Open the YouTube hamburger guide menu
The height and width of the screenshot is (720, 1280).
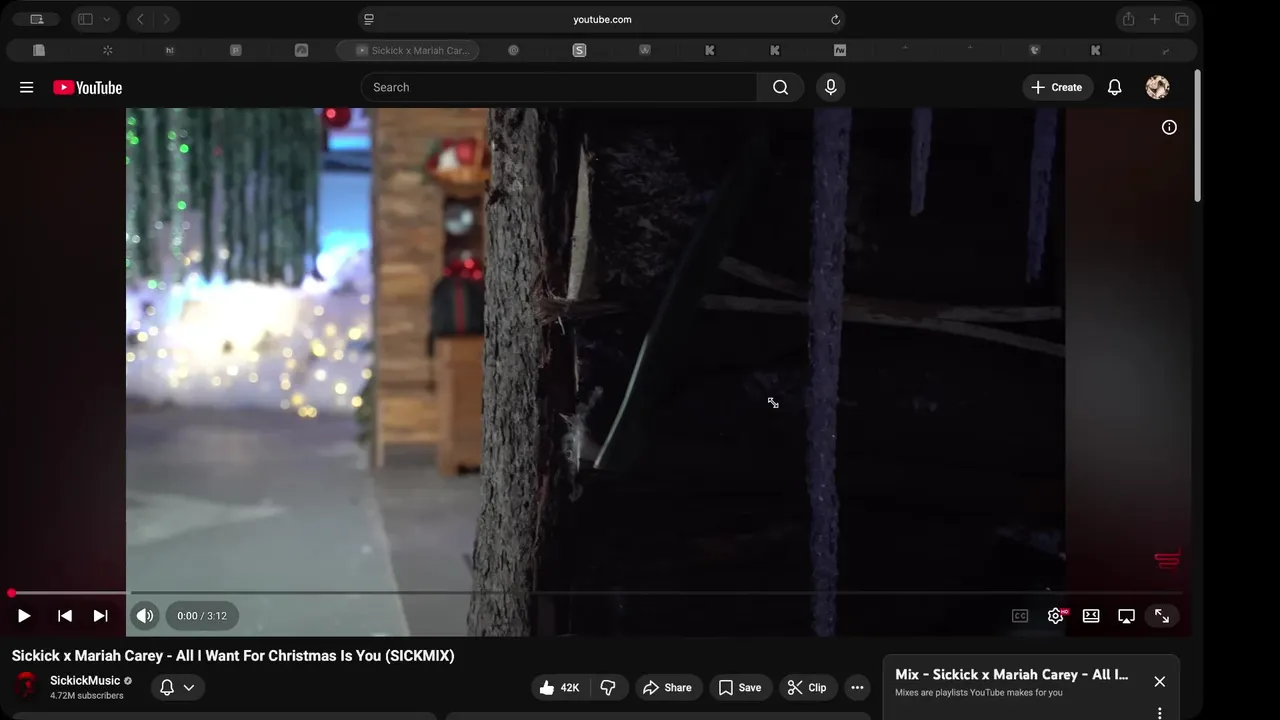tap(27, 87)
